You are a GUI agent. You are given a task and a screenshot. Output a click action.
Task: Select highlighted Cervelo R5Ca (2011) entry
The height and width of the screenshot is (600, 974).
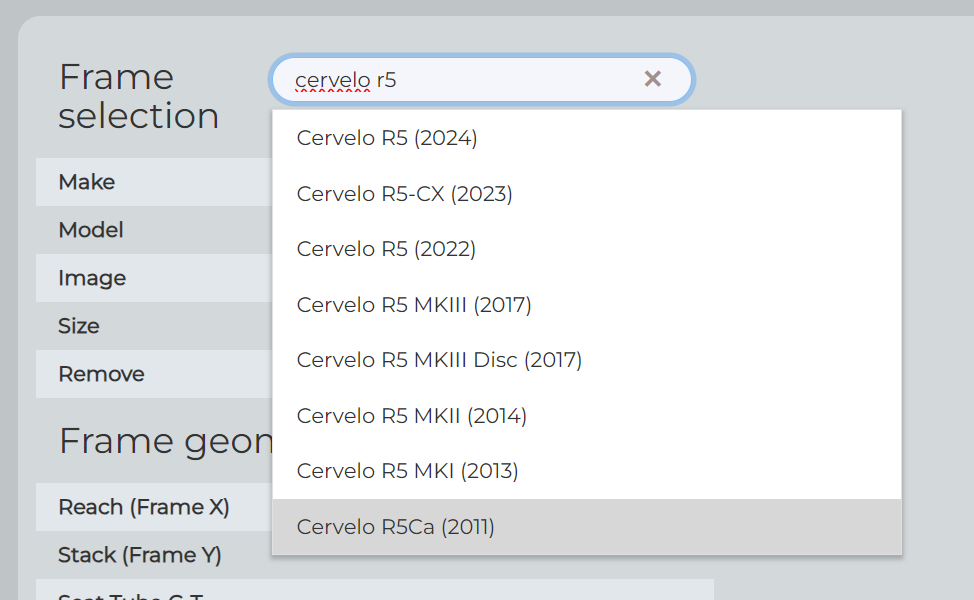pos(586,527)
